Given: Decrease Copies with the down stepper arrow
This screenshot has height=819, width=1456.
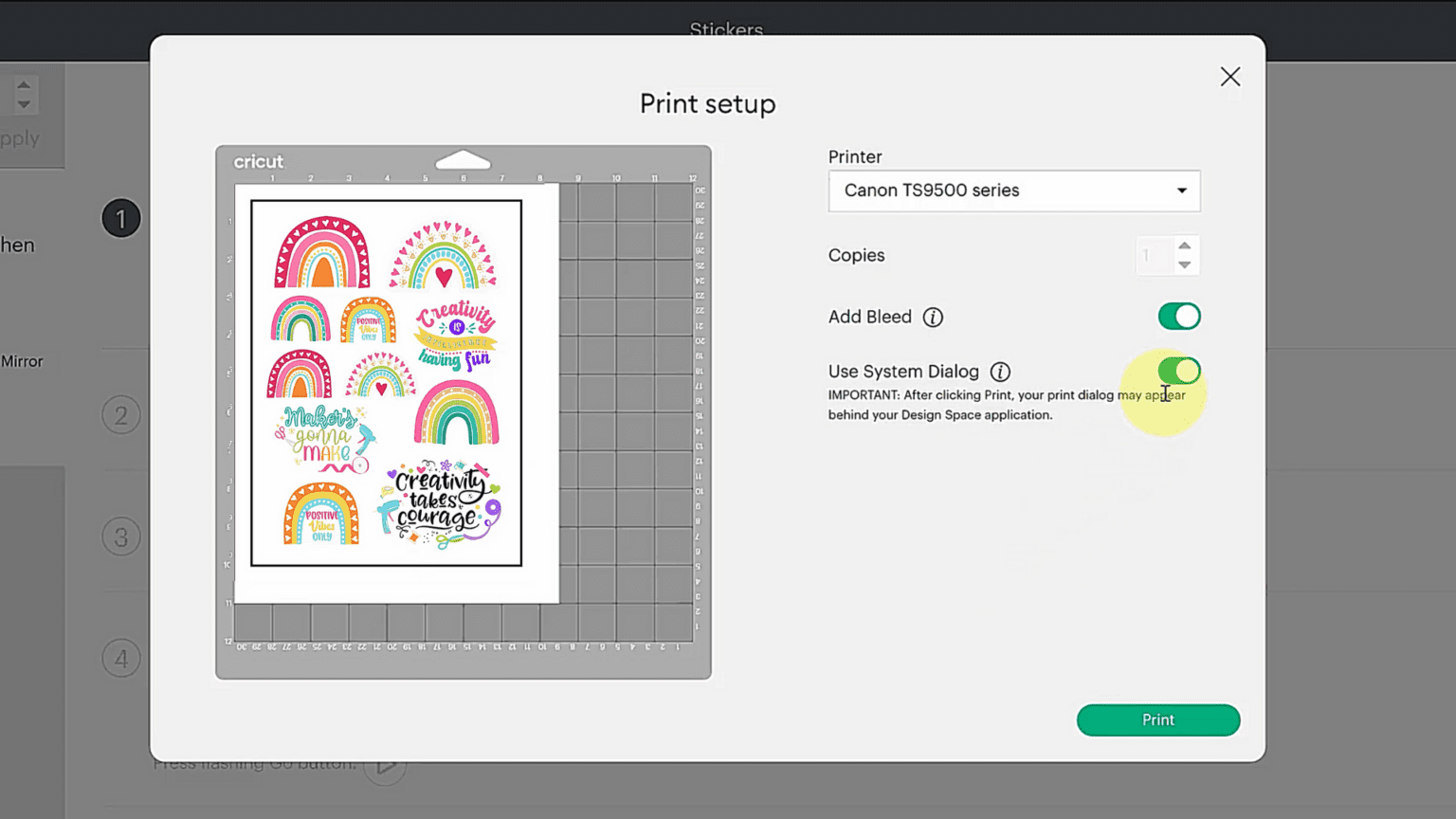Looking at the screenshot, I should pos(1184,264).
